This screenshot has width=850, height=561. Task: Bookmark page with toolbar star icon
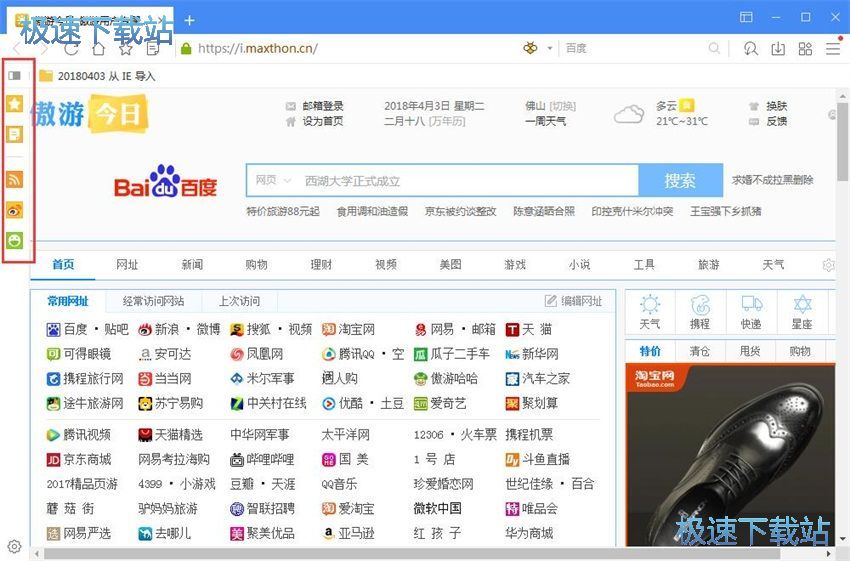tap(126, 49)
